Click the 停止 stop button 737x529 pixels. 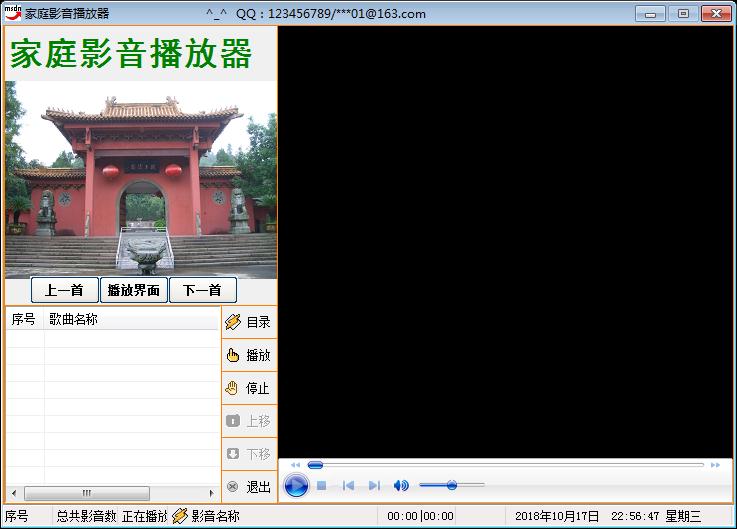tap(249, 388)
